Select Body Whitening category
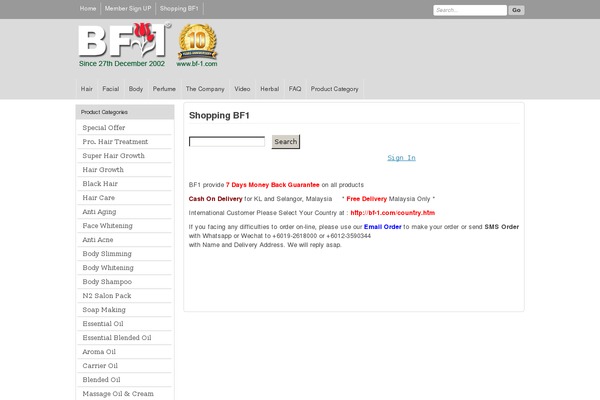This screenshot has height=400, width=600. 125,268
